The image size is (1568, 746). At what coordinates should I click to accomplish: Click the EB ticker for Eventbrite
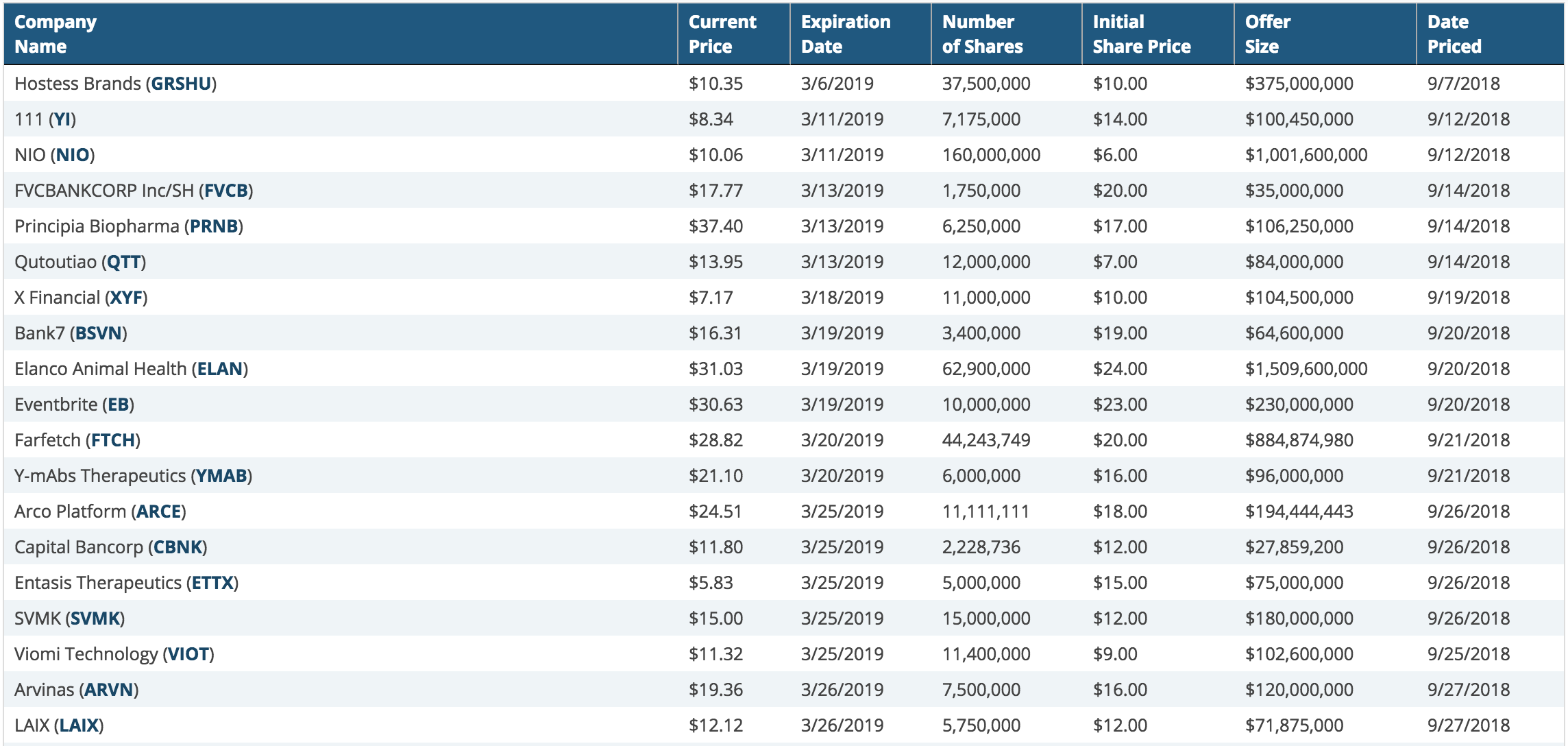pyautogui.click(x=118, y=405)
